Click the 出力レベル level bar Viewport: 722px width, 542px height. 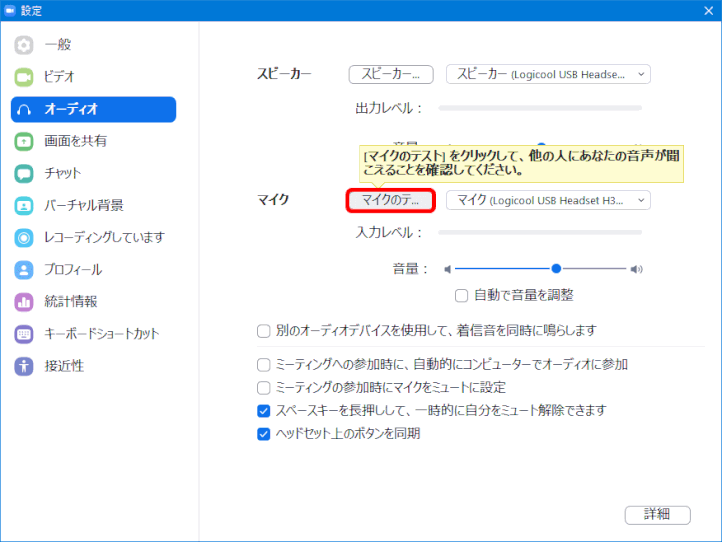(x=540, y=108)
